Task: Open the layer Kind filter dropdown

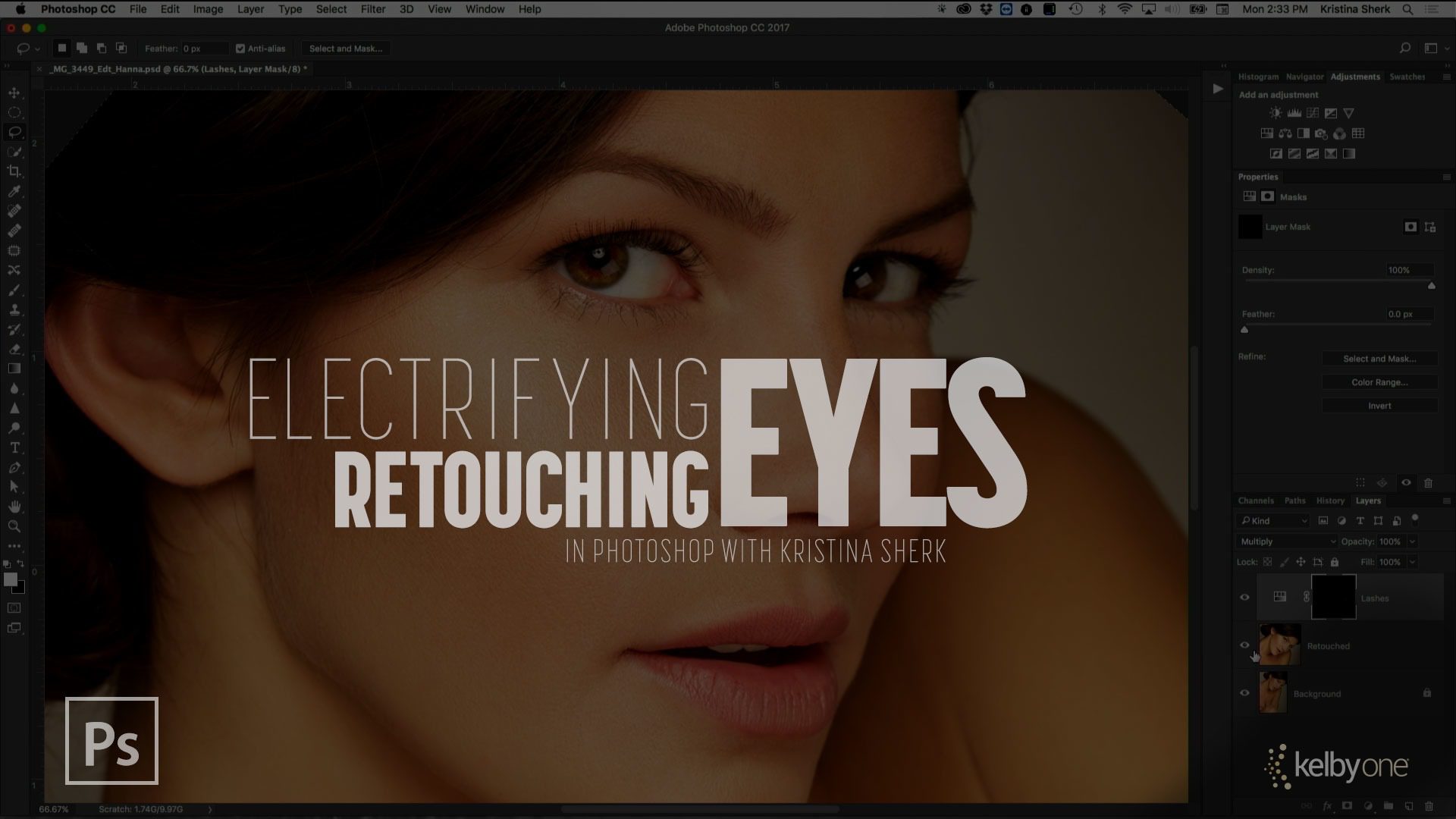Action: (1273, 521)
